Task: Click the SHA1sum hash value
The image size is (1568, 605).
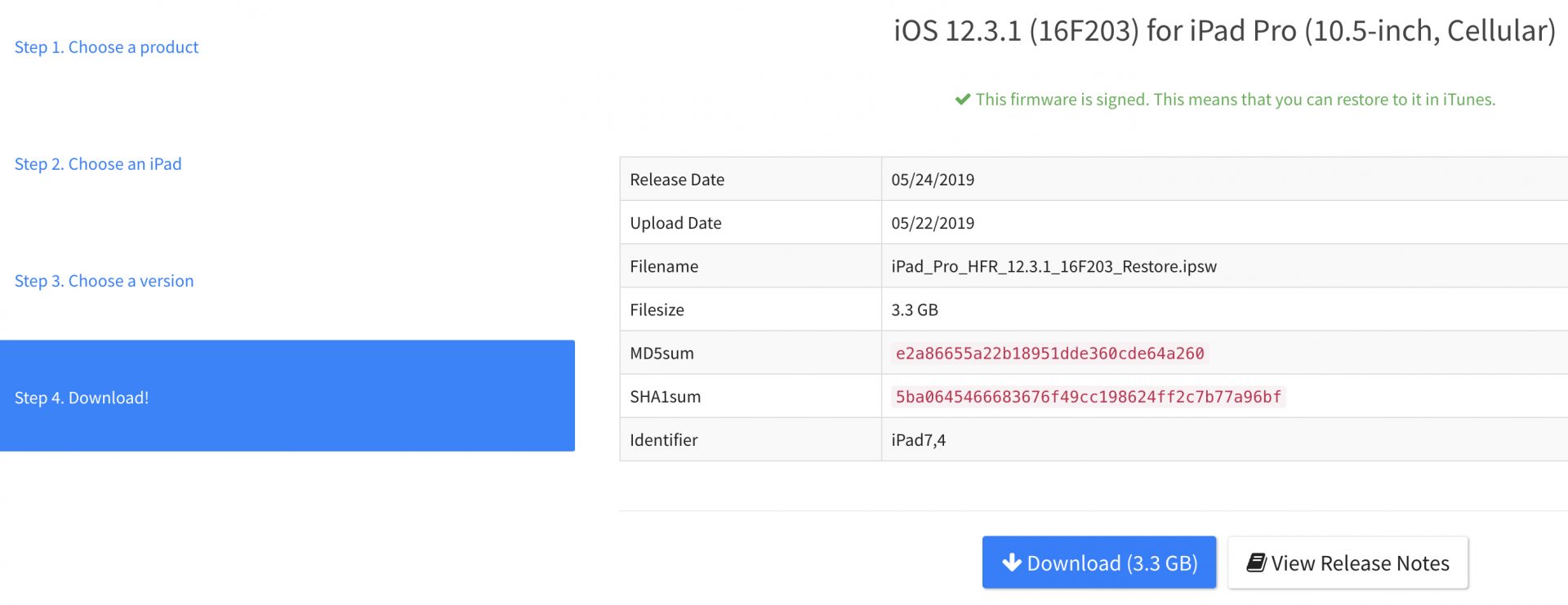Action: tap(1089, 397)
